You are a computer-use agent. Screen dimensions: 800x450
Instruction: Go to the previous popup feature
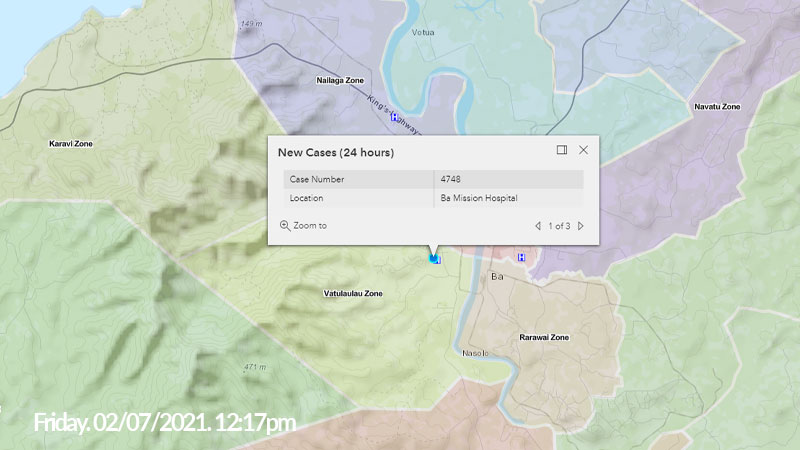point(538,226)
